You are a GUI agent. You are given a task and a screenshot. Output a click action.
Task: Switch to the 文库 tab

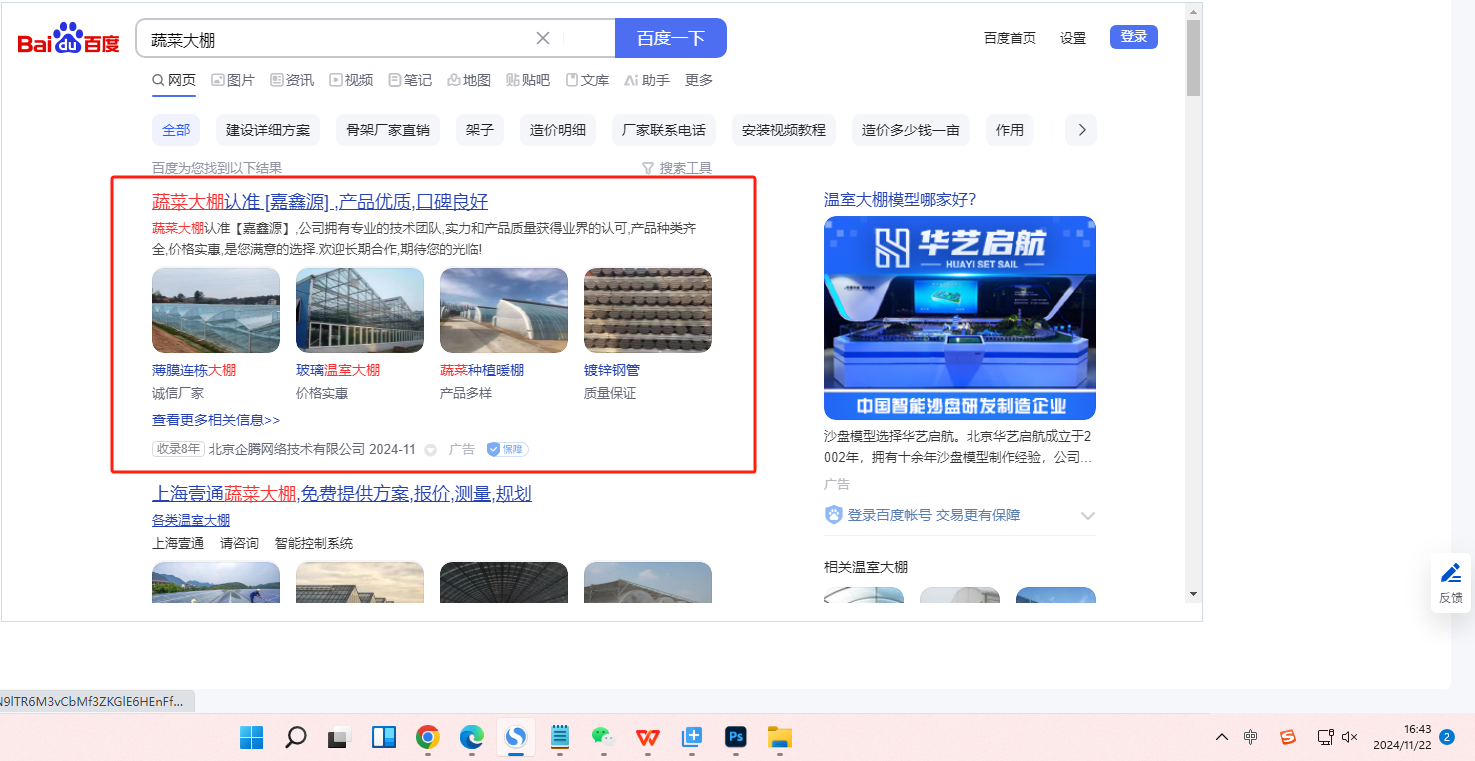587,80
